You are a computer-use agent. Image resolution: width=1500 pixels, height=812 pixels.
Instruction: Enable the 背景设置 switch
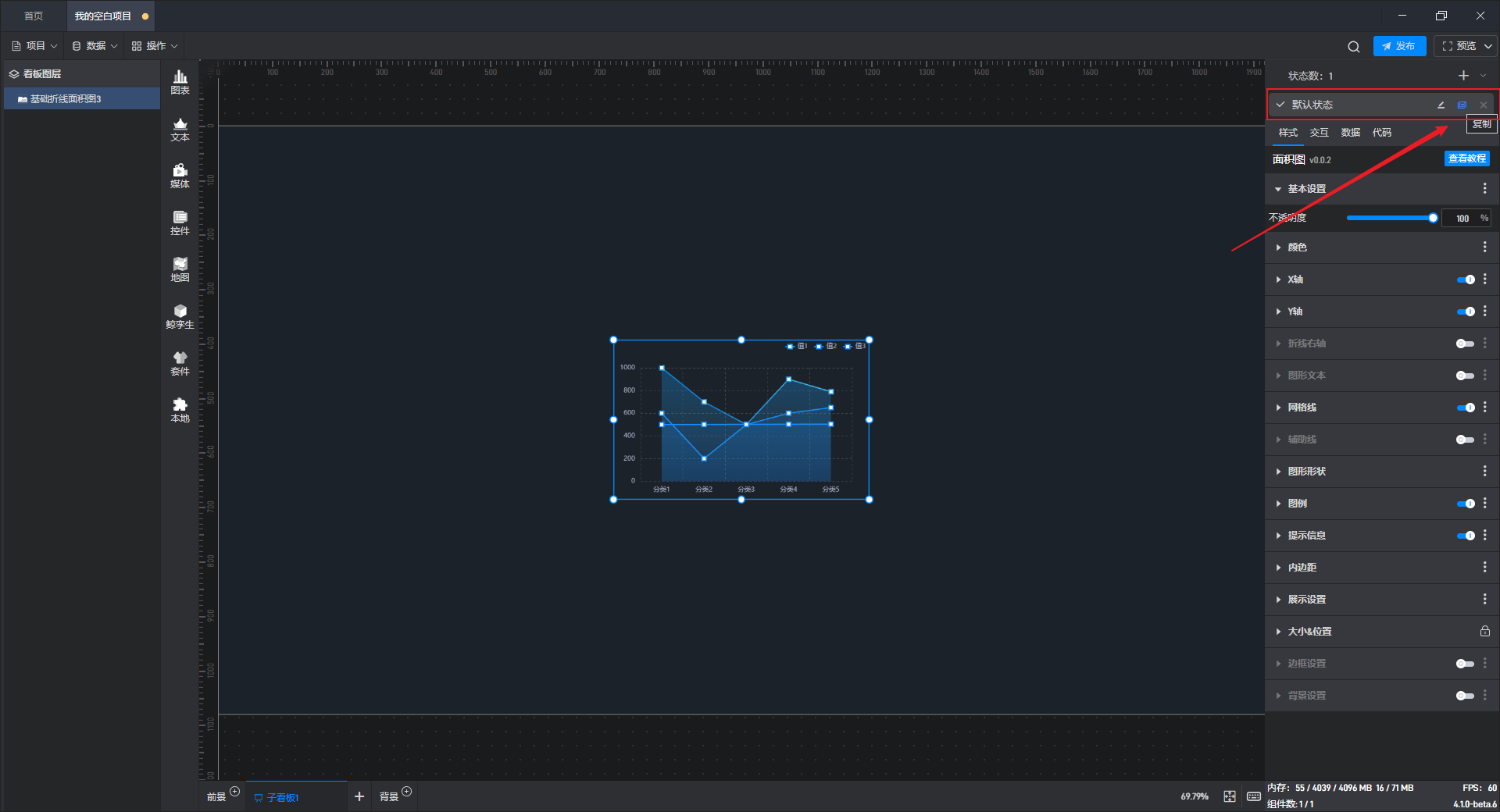pyautogui.click(x=1466, y=696)
